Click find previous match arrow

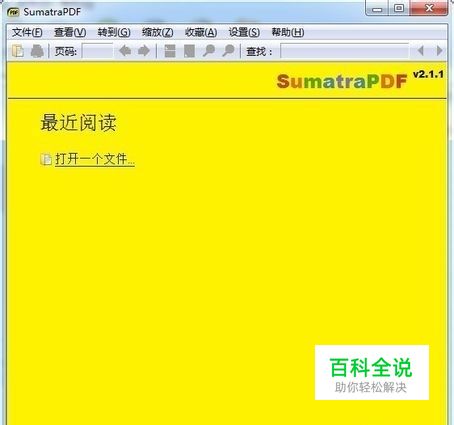[421, 51]
